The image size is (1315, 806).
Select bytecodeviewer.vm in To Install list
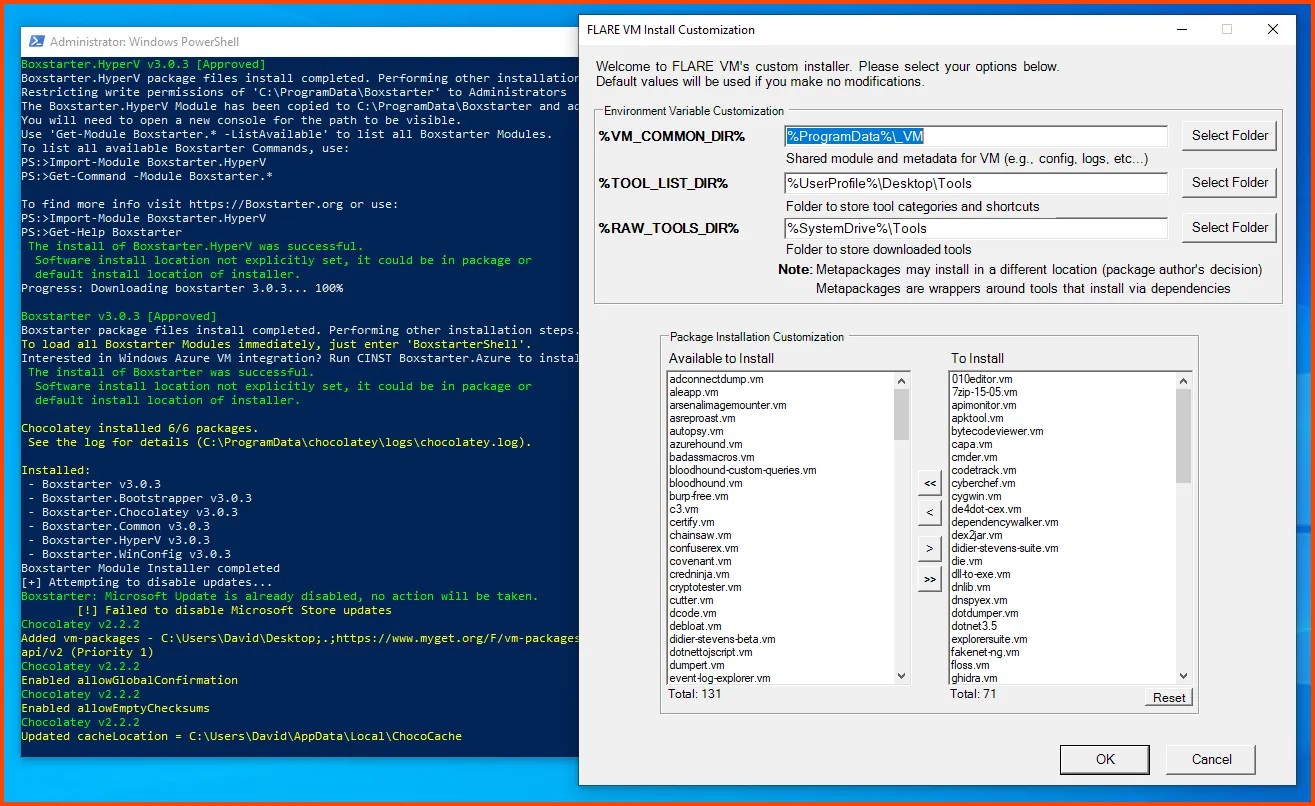click(x=997, y=432)
